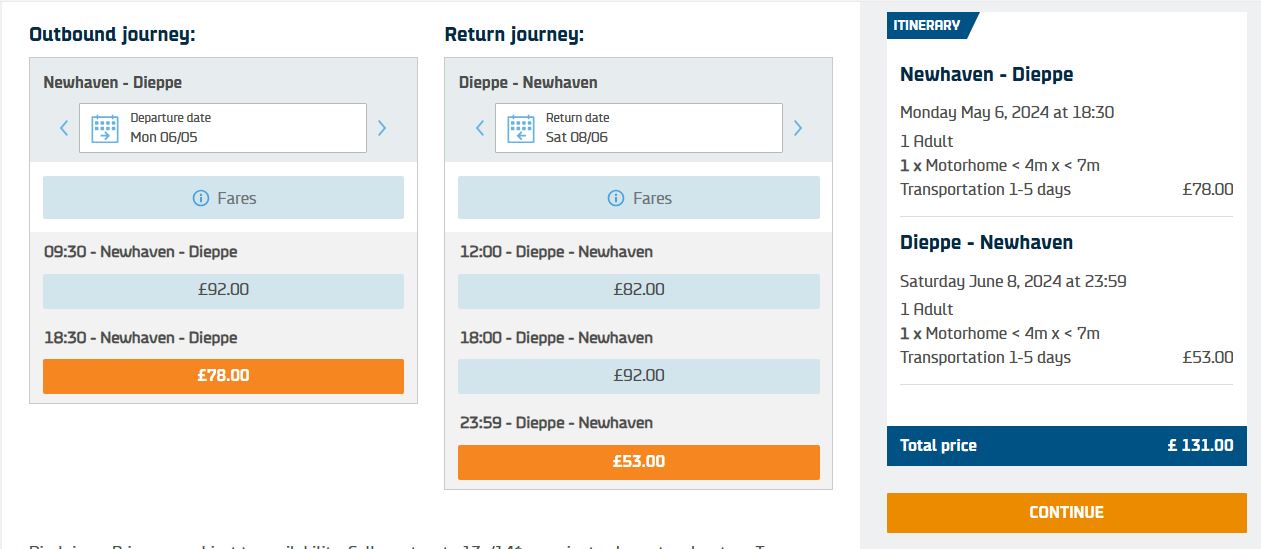
Task: Choose the 18:00 return £92.00 fare
Action: (x=639, y=376)
